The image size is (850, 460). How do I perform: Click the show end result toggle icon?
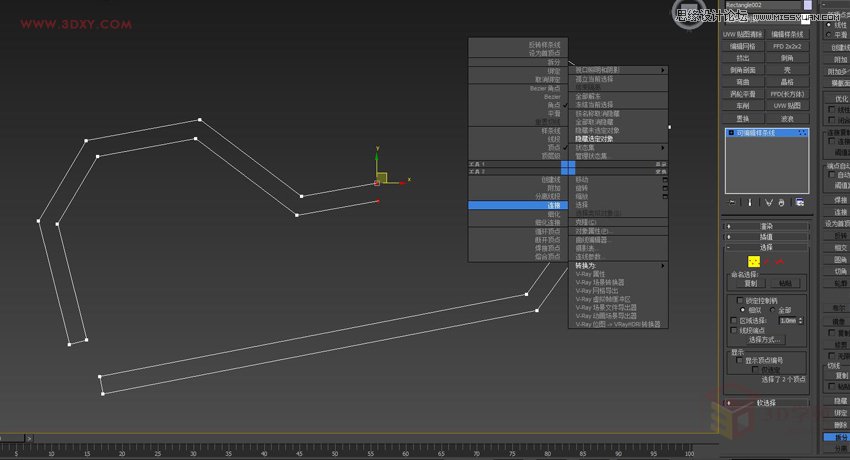(749, 202)
